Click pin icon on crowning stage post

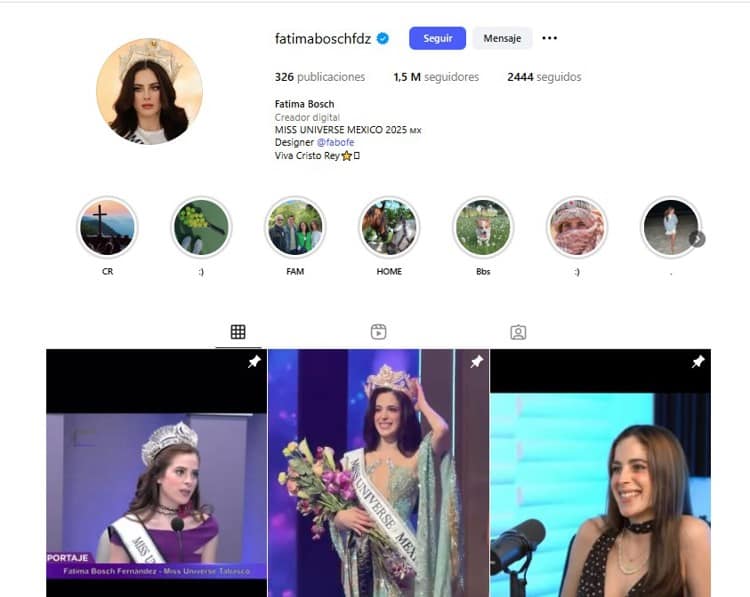click(x=476, y=362)
